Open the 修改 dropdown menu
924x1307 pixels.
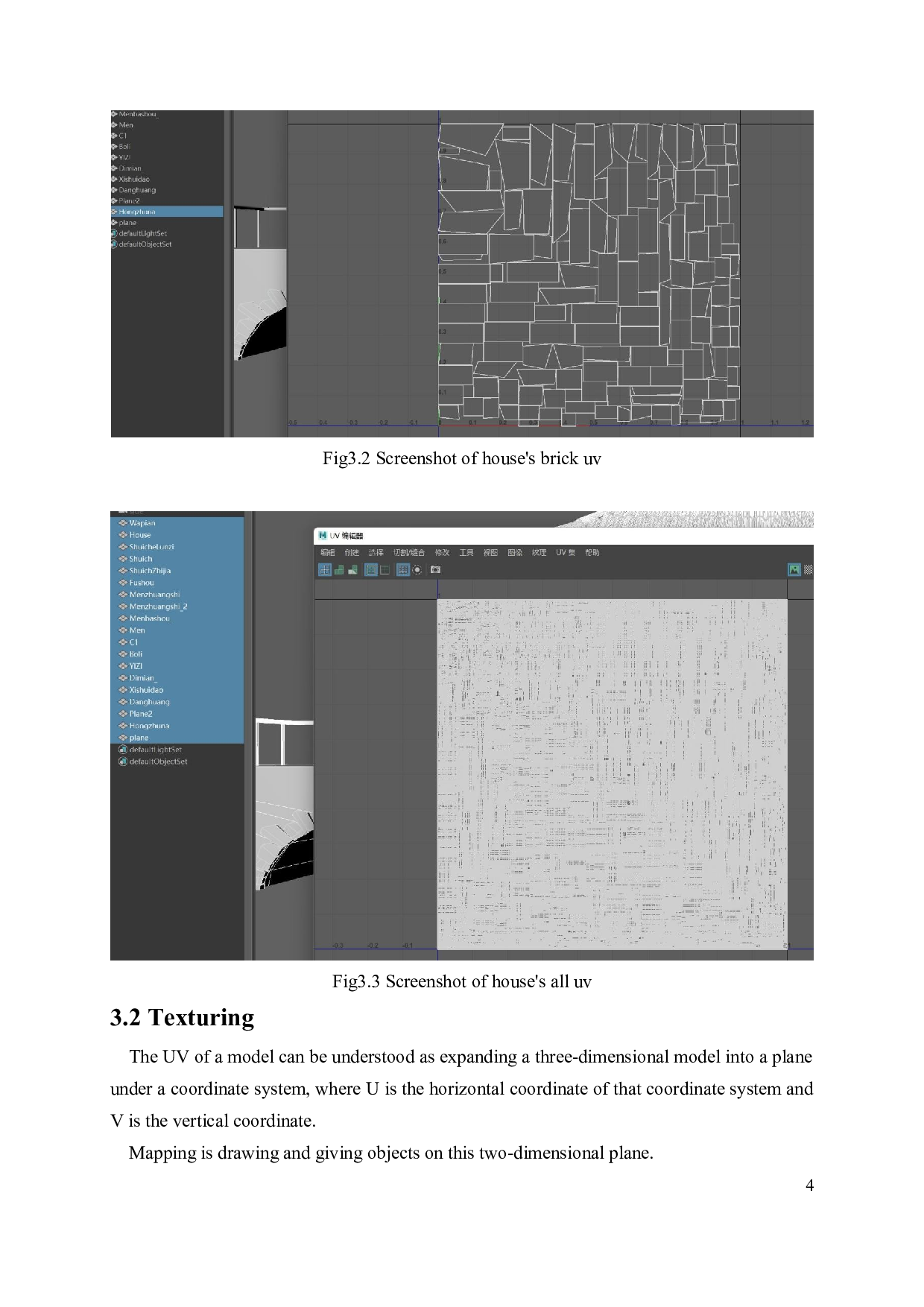point(442,553)
